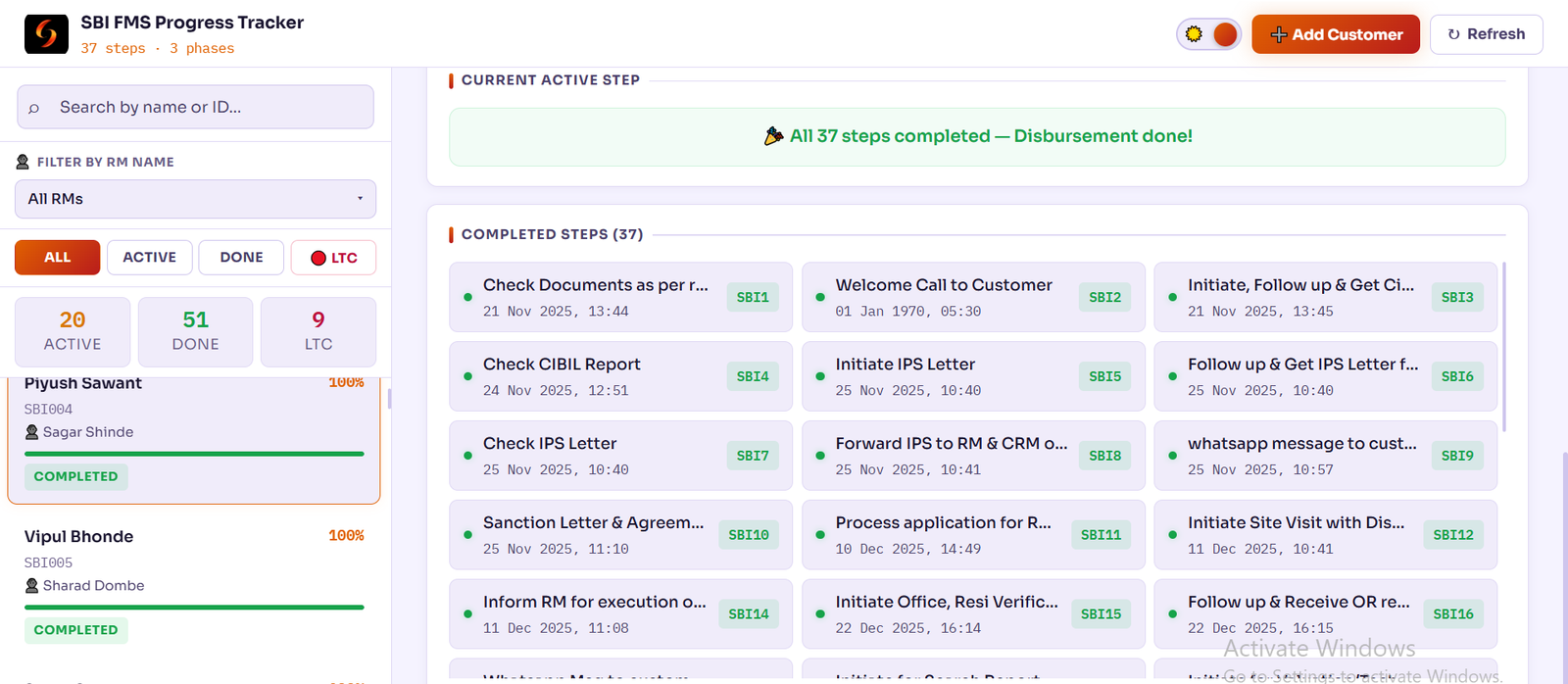Open the All RMs dropdown
Viewport: 1568px width, 684px height.
195,199
